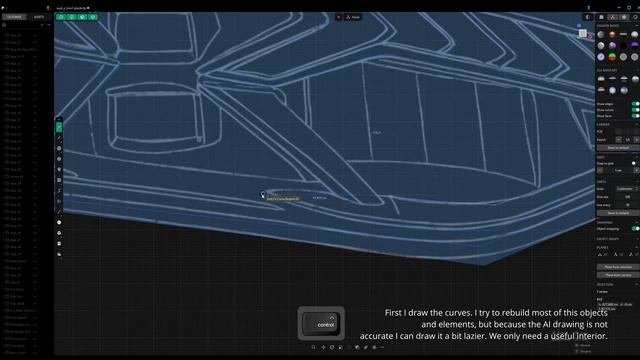Toggle Snap to grid switch
This screenshot has height=360, width=640.
pyautogui.click(x=635, y=163)
